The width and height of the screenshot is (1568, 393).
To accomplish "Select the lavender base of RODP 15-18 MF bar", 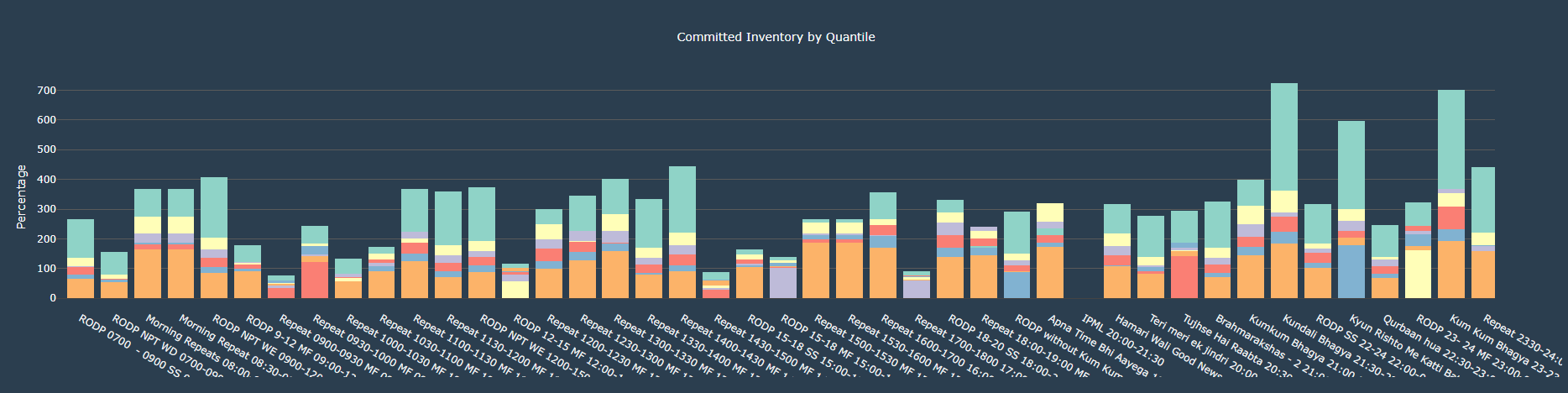I will [782, 283].
